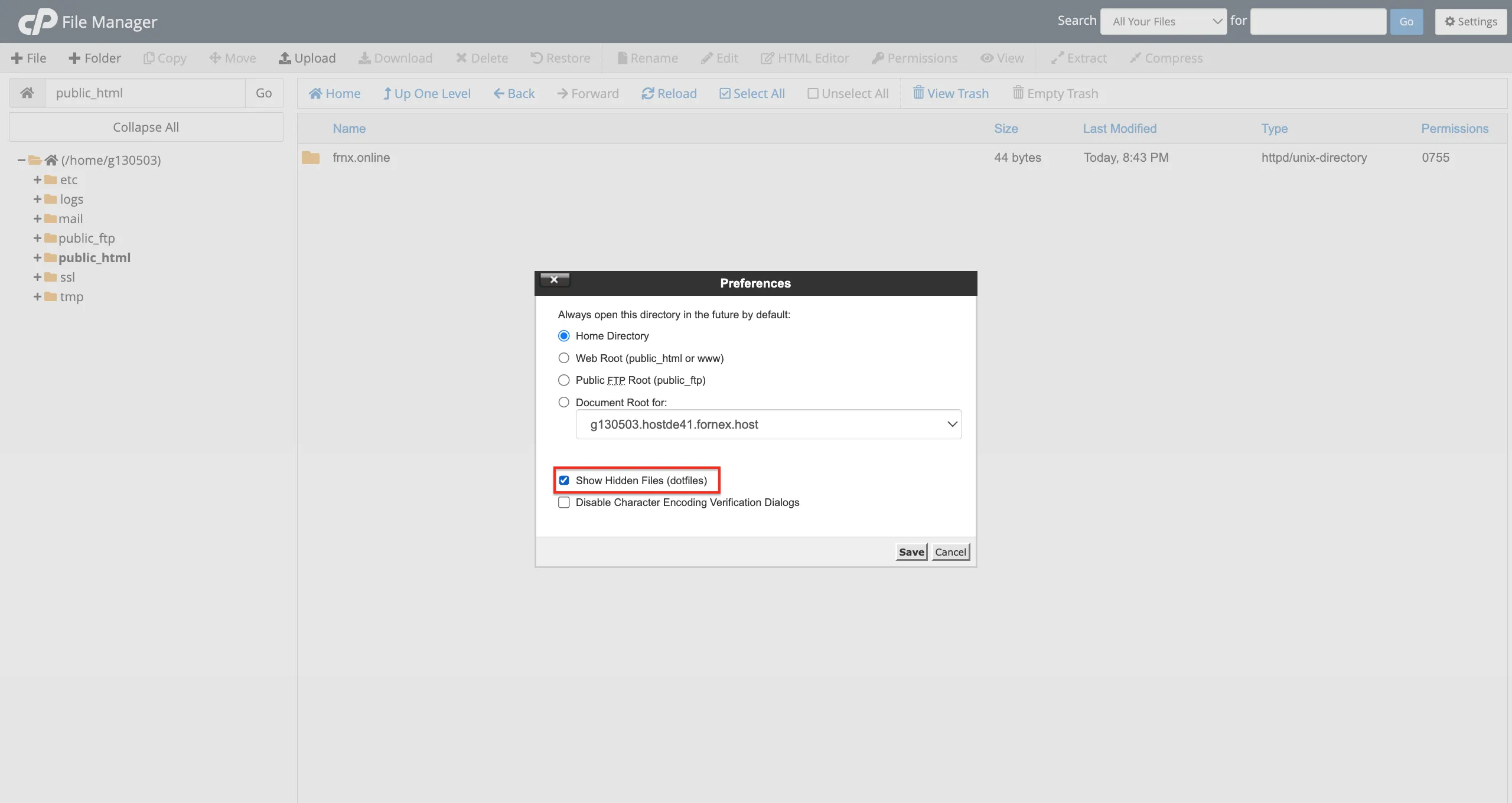Viewport: 1512px width, 803px height.
Task: Click the Delete toolbar button
Action: 482,58
